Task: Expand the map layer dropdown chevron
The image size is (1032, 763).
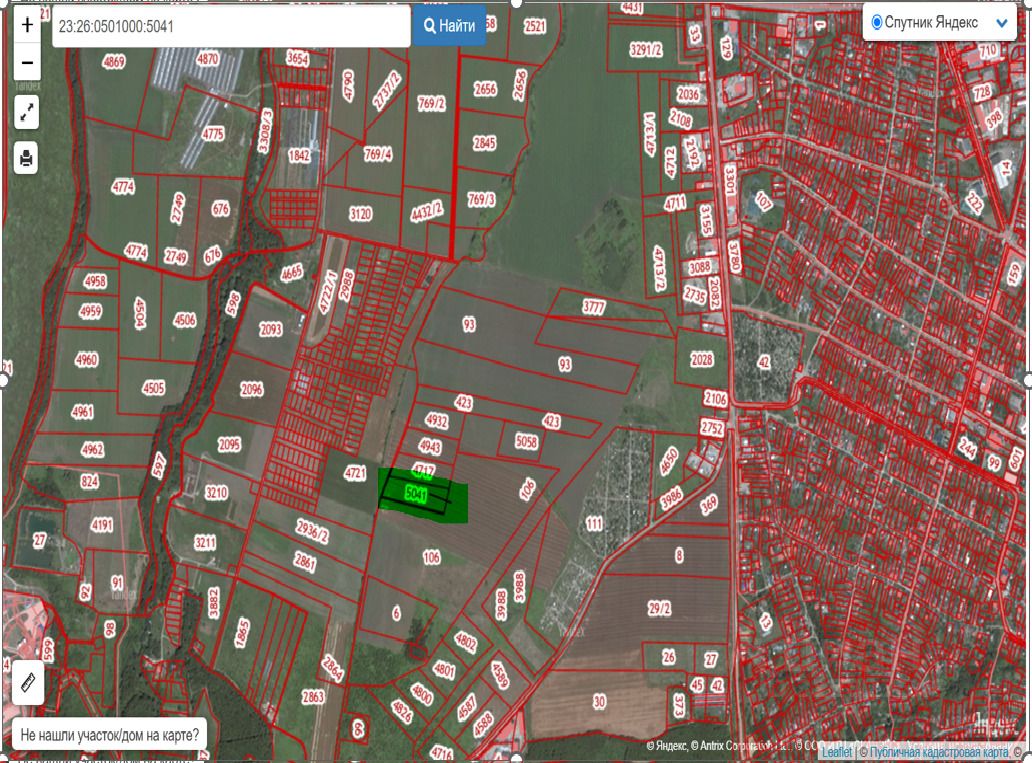Action: [x=1002, y=23]
